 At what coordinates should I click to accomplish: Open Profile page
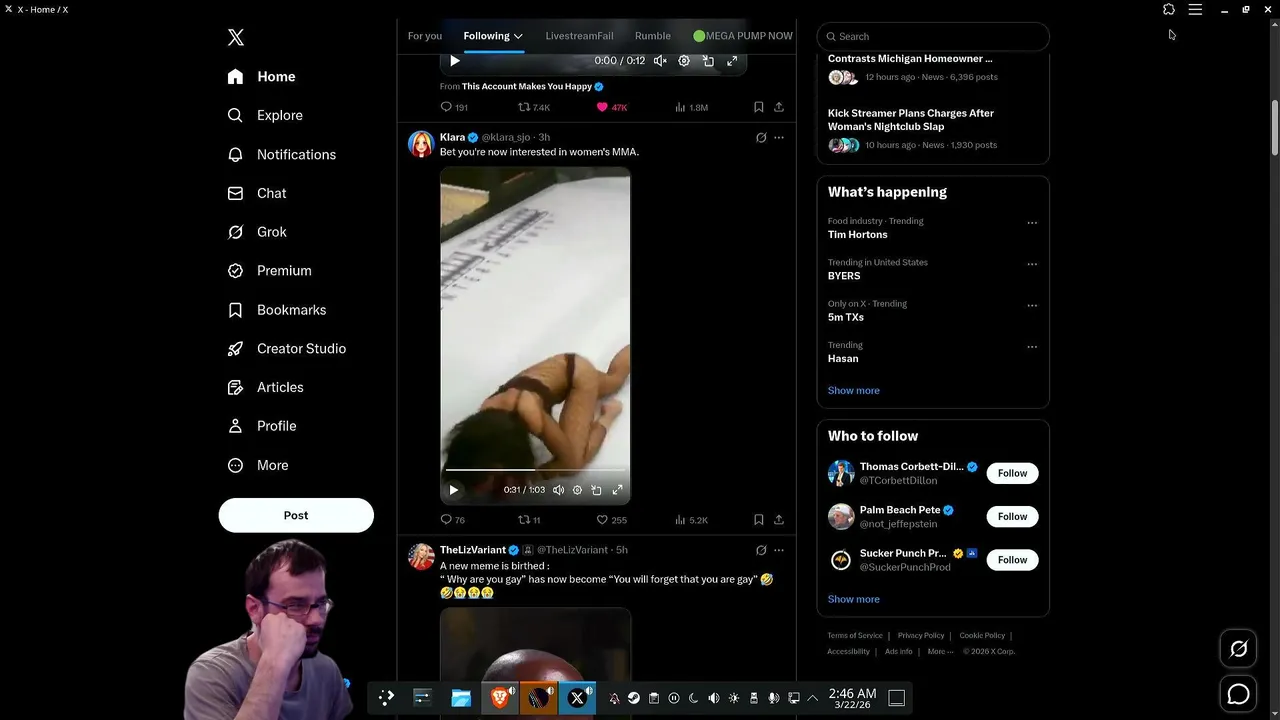click(261, 426)
